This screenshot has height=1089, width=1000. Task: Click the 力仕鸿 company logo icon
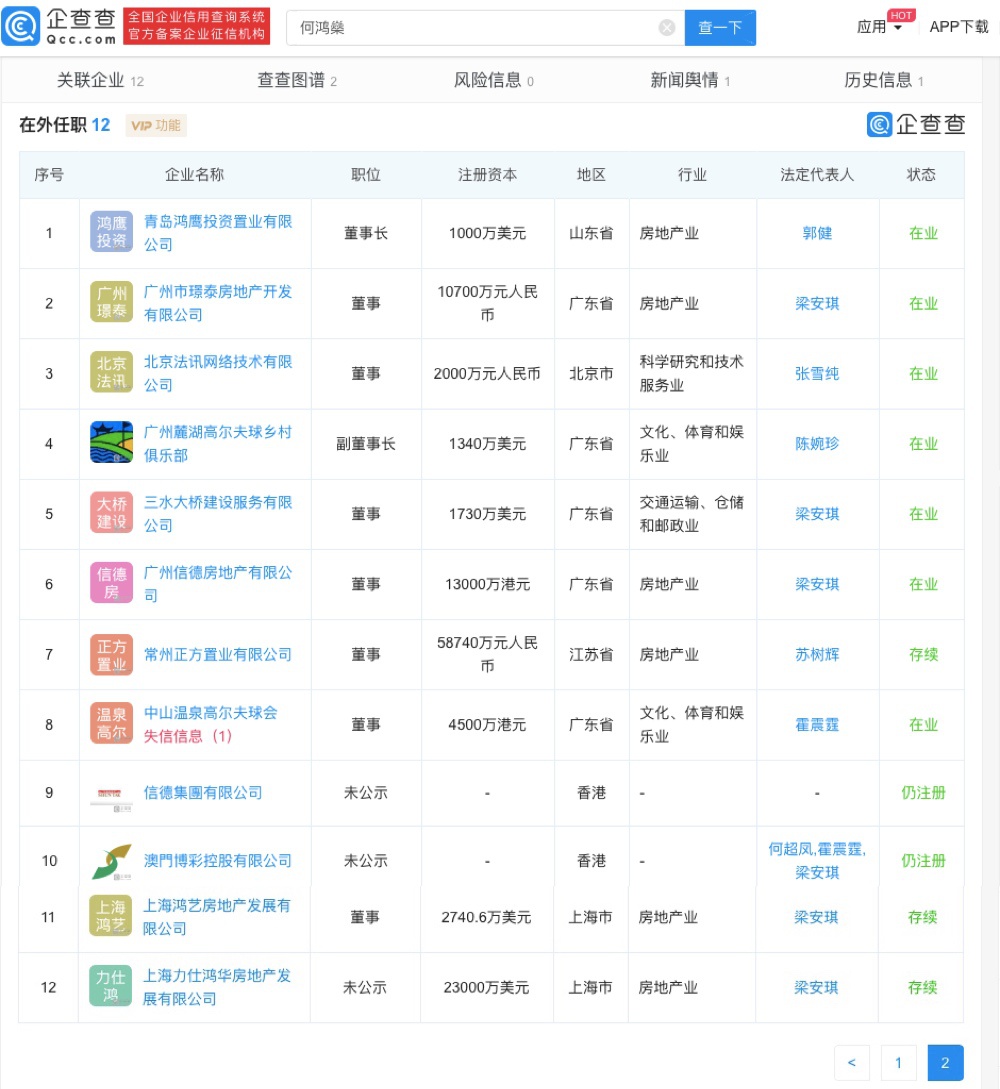pos(110,986)
